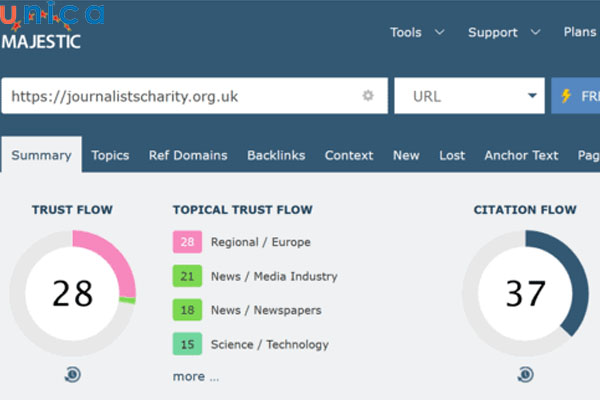Click the URL search input field
Image resolution: width=600 pixels, height=400 pixels.
click(180, 97)
